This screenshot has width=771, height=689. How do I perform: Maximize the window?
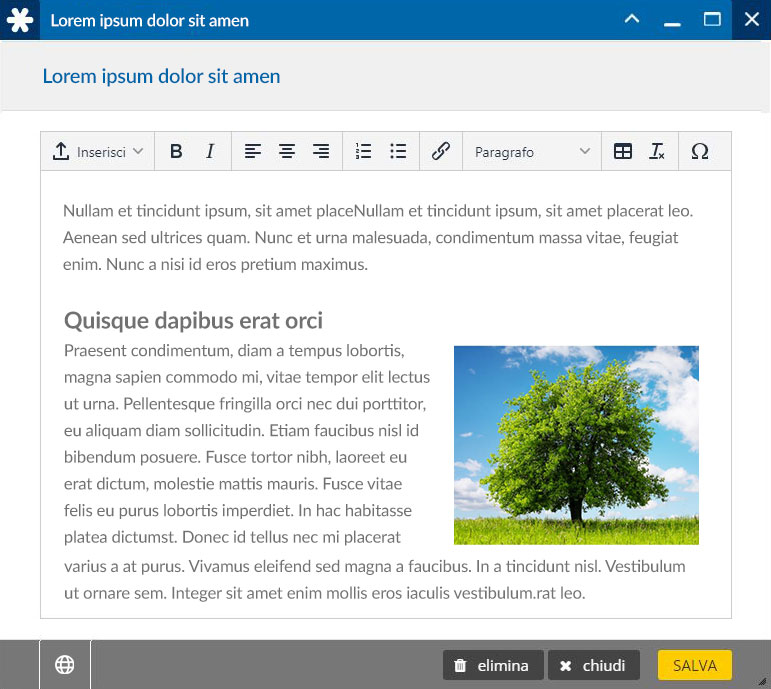point(712,20)
